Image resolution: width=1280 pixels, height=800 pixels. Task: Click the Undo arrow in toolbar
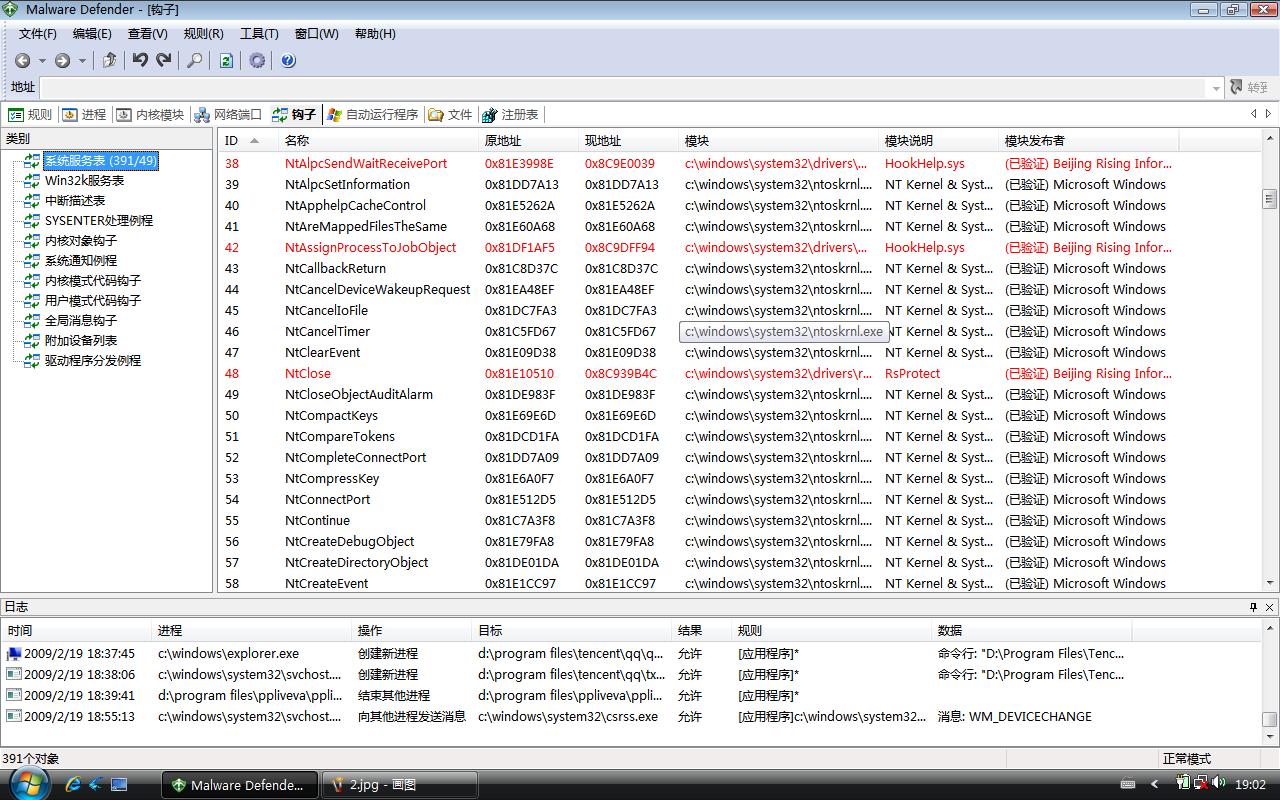[x=140, y=61]
